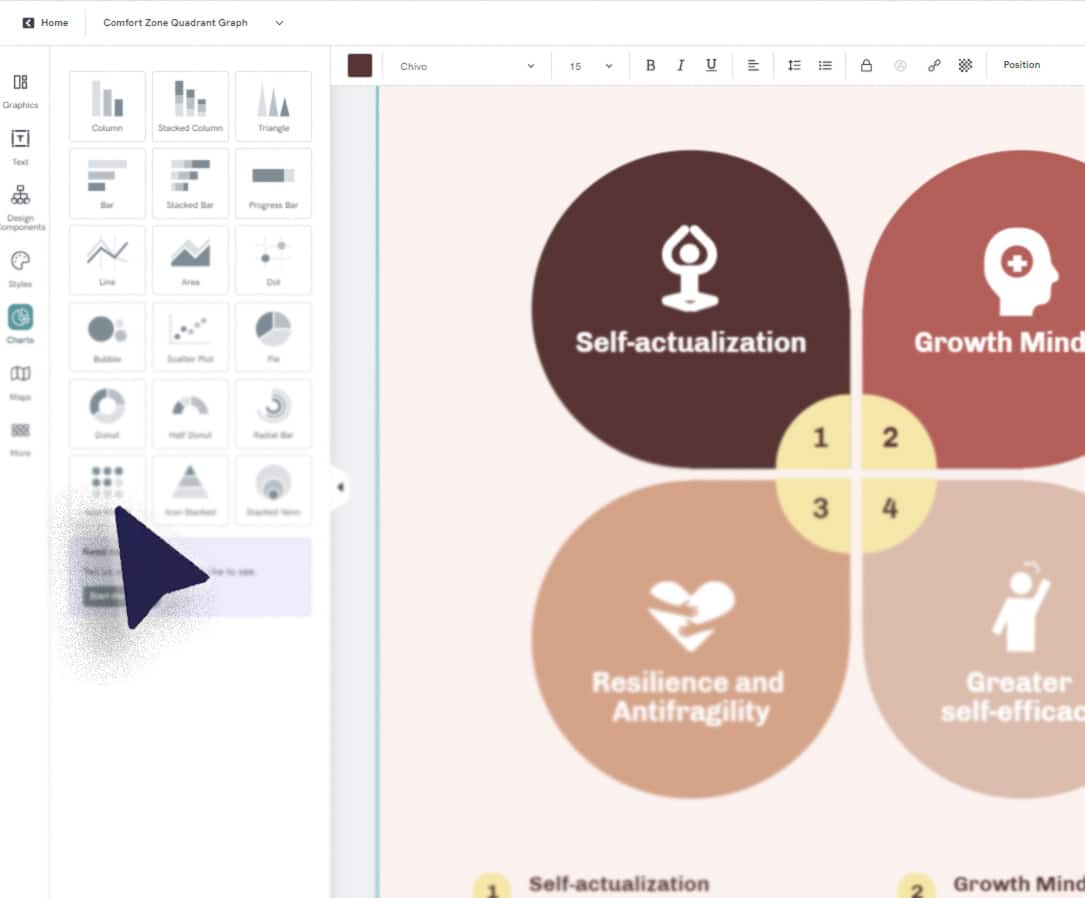Open the Chivo font dropdown
This screenshot has width=1085, height=898.
pyautogui.click(x=466, y=66)
